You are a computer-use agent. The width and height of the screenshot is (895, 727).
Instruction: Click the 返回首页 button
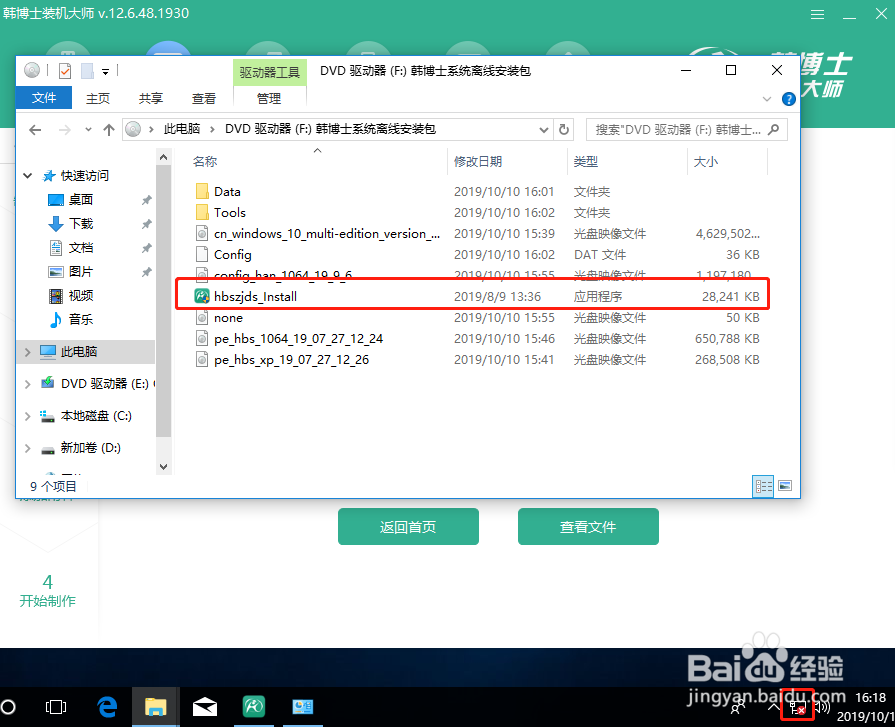(x=408, y=526)
